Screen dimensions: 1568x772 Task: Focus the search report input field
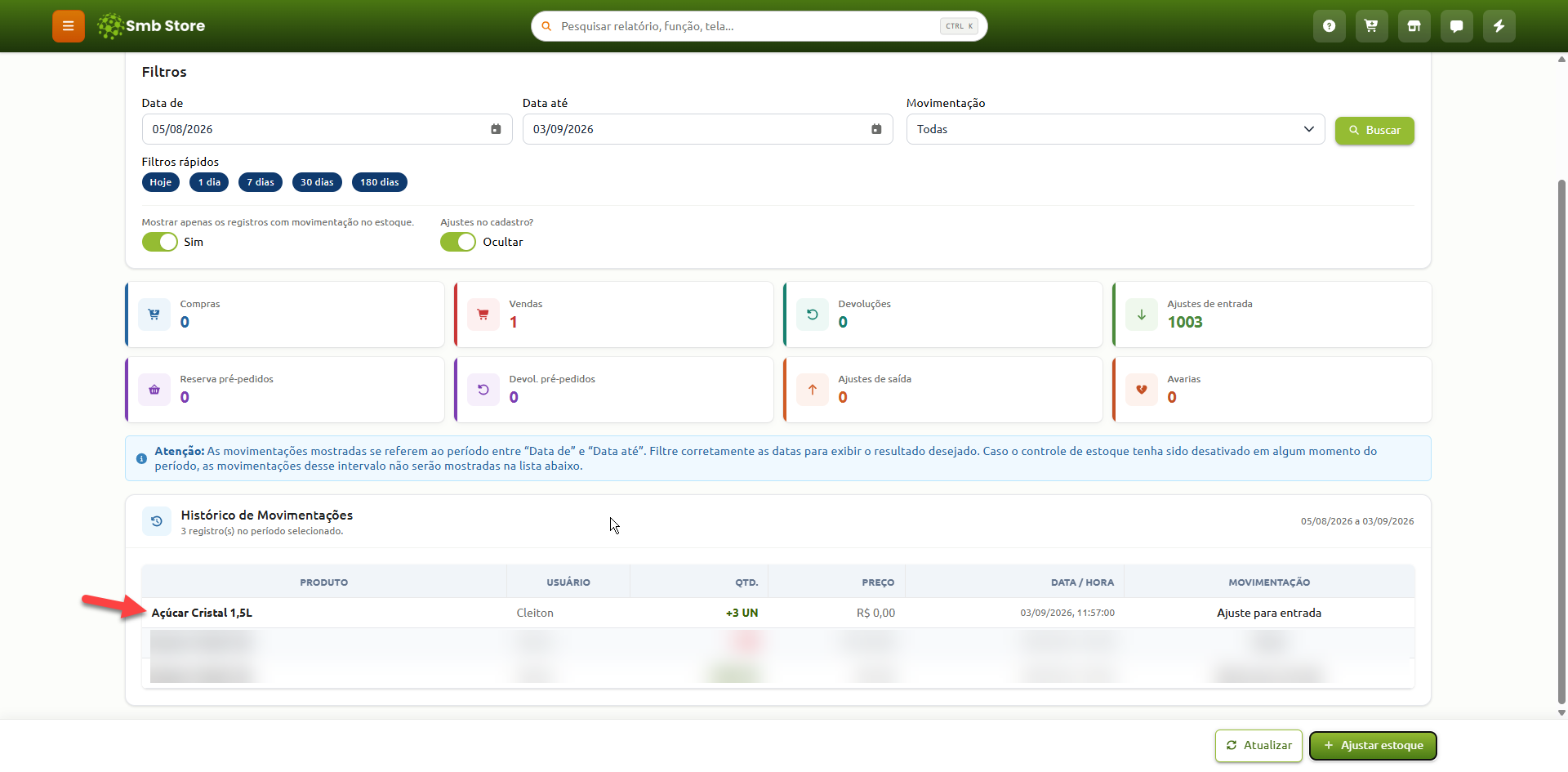(x=759, y=26)
